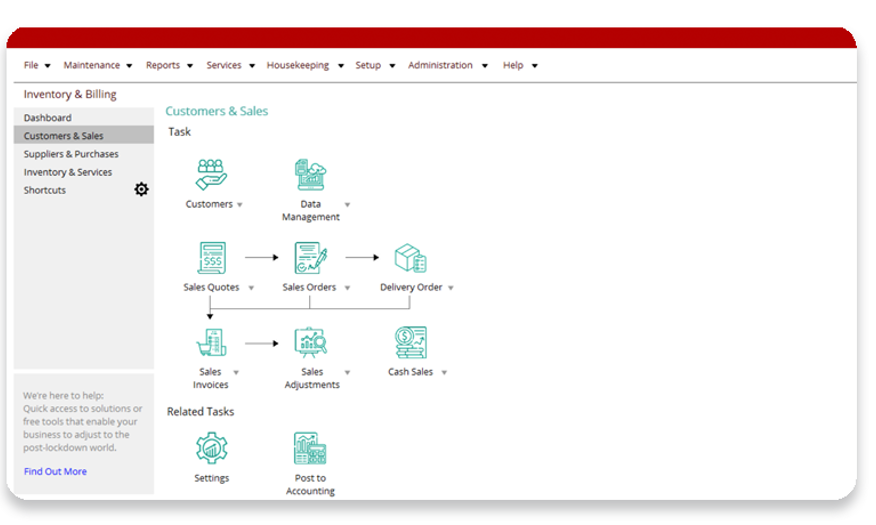Select Customers & Sales in sidebar
Screen dimensions: 876x525
[x=84, y=136]
